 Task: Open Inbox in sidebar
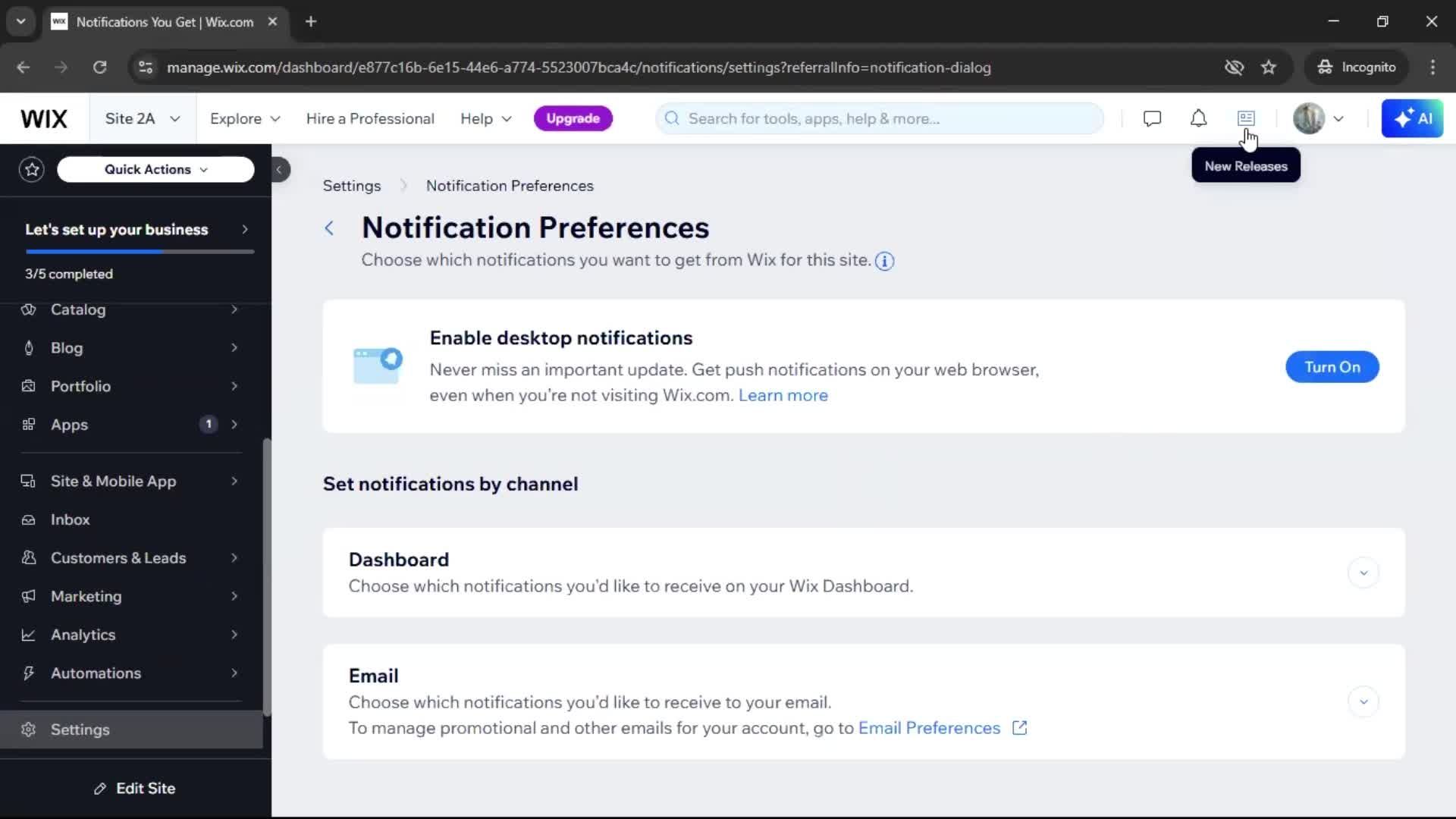tap(131, 520)
